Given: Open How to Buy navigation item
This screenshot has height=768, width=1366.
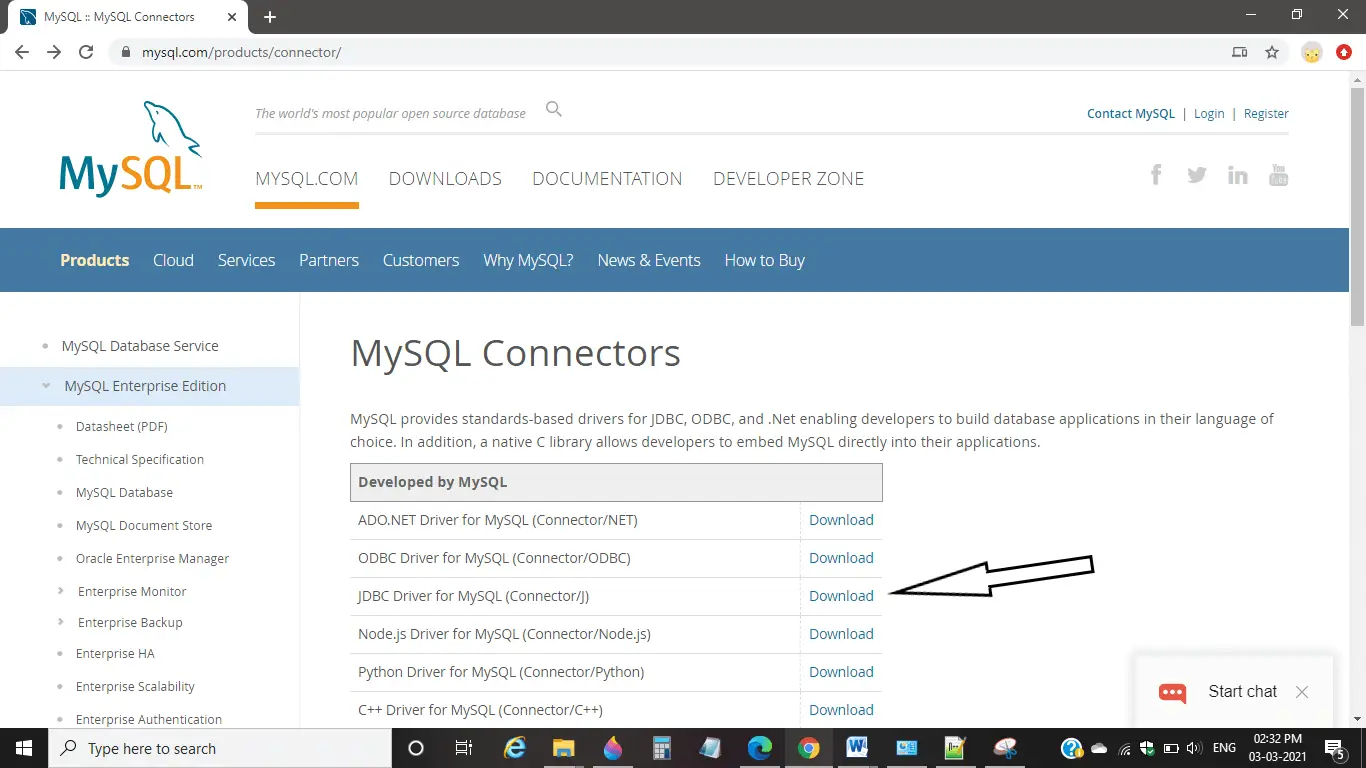Looking at the screenshot, I should point(764,260).
